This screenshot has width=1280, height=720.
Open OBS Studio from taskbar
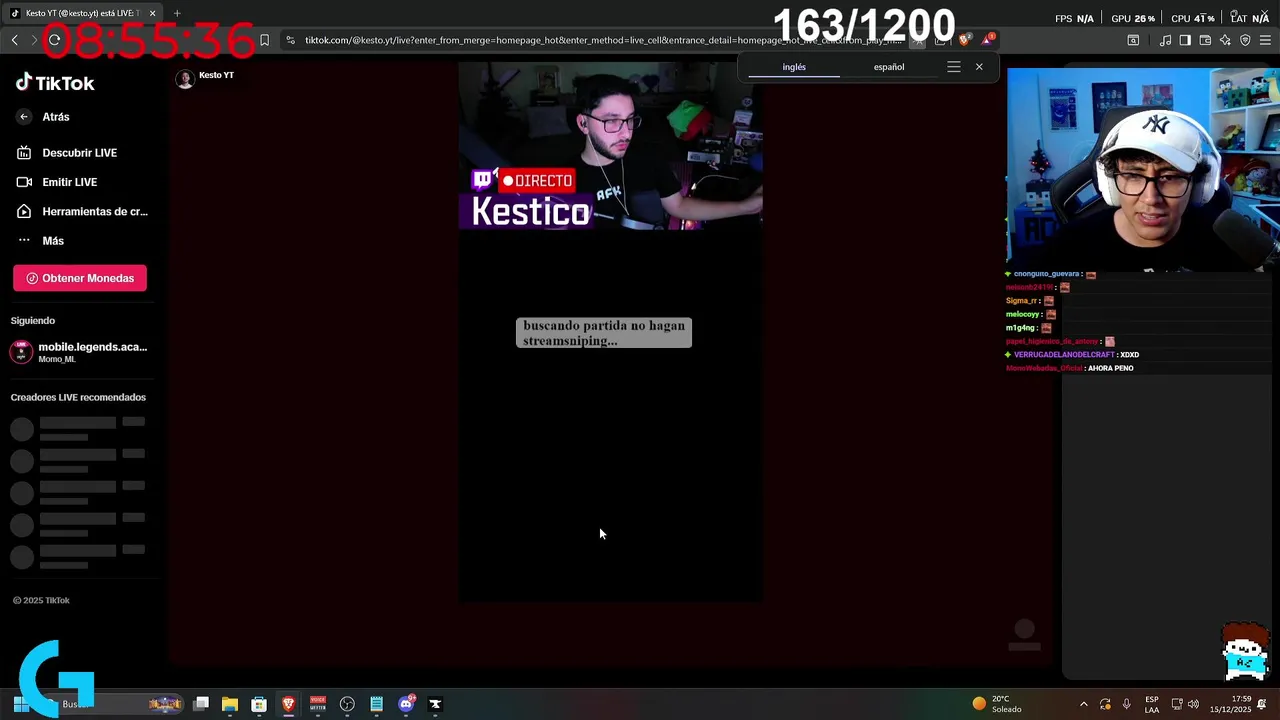pos(347,704)
